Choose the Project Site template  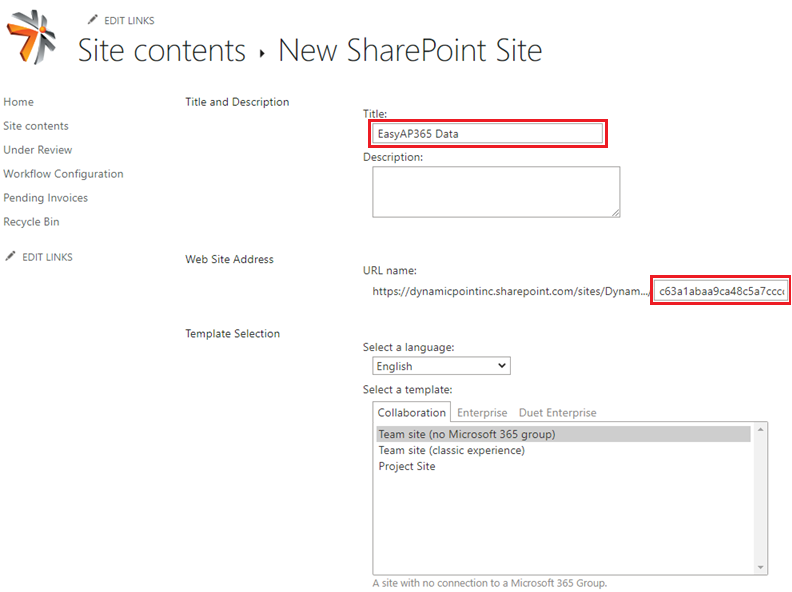(x=407, y=466)
